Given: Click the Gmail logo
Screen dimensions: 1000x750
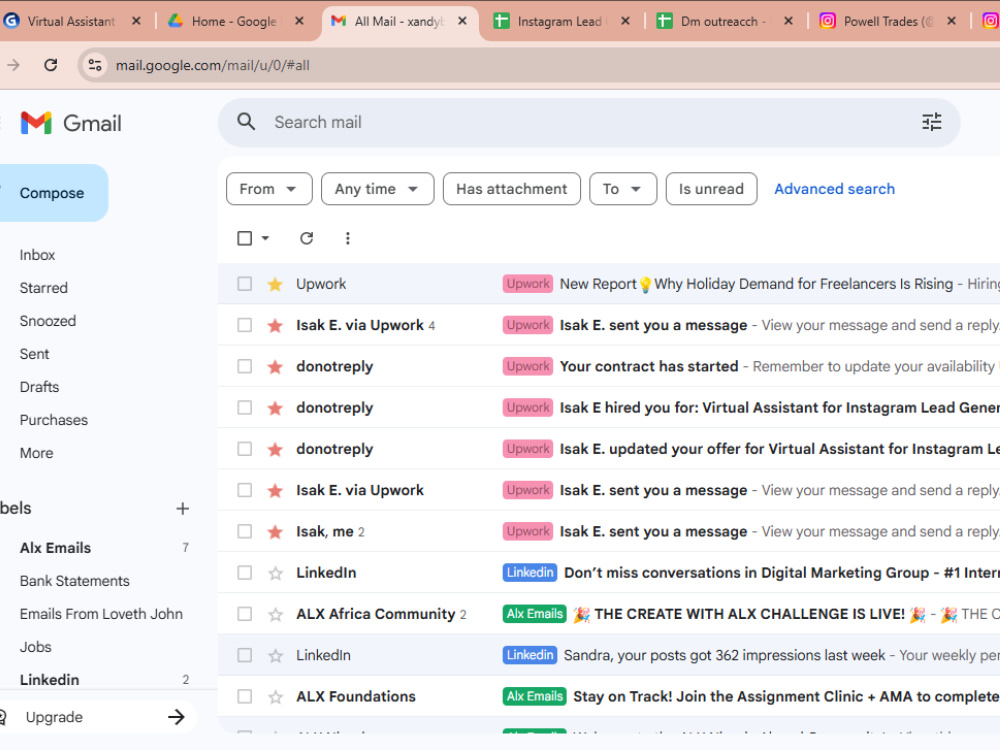Looking at the screenshot, I should [71, 122].
